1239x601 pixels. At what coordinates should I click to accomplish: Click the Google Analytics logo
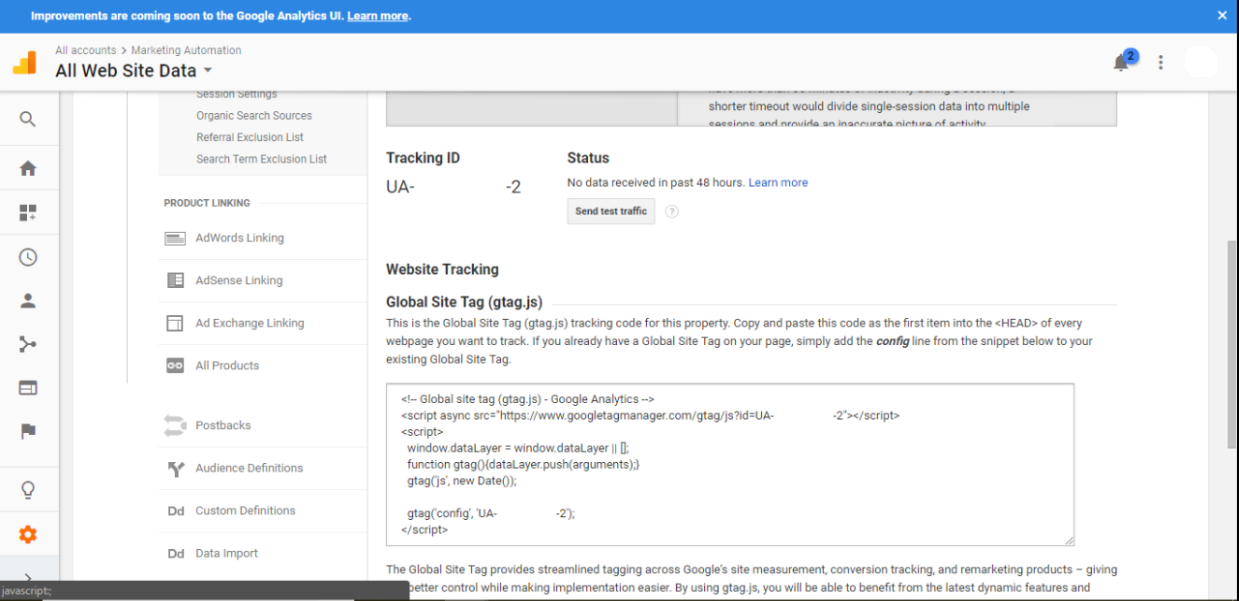[24, 62]
